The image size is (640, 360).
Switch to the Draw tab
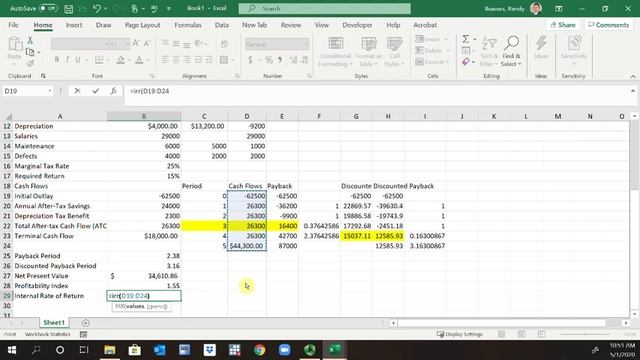pos(103,25)
